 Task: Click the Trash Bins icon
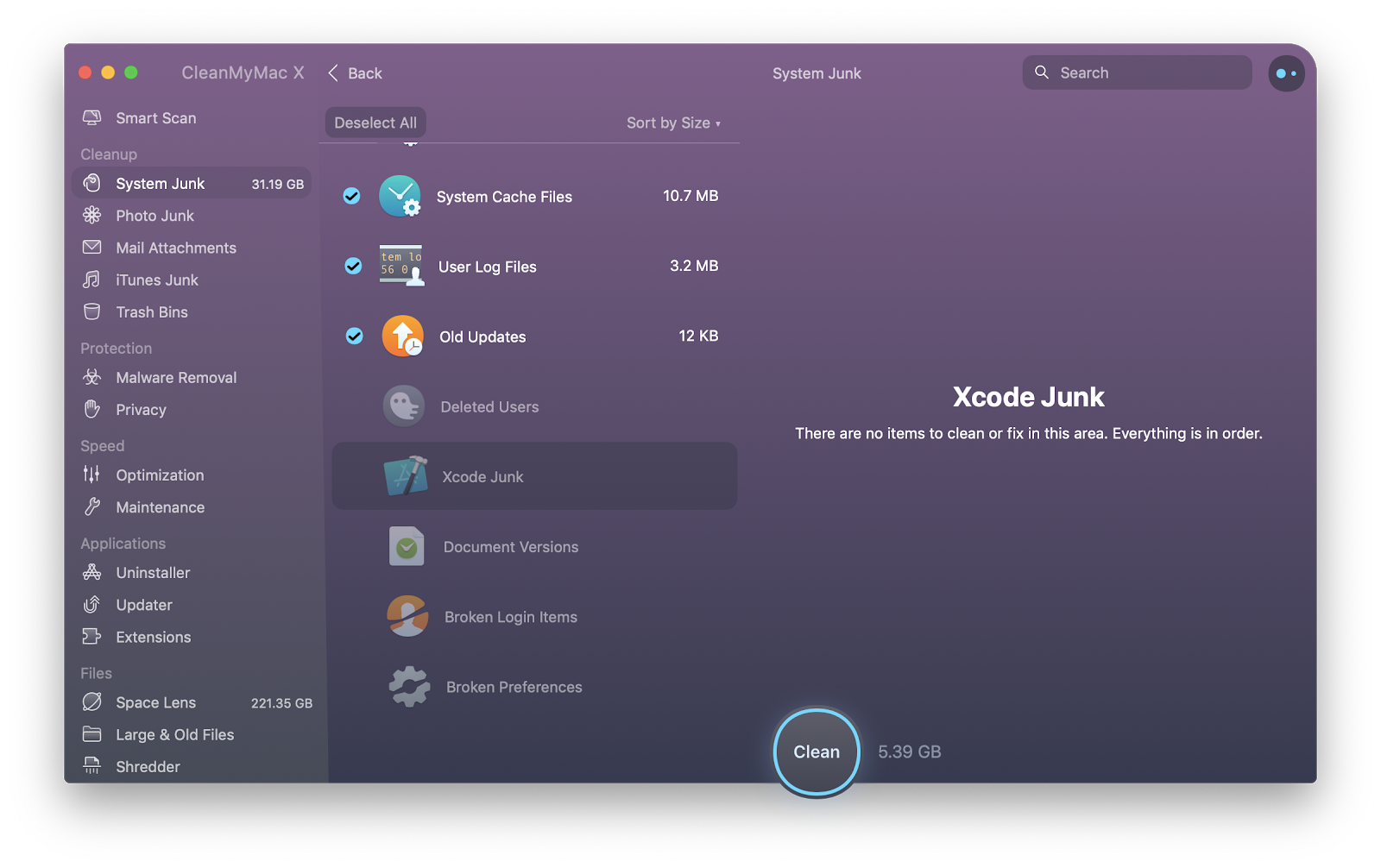coord(91,311)
